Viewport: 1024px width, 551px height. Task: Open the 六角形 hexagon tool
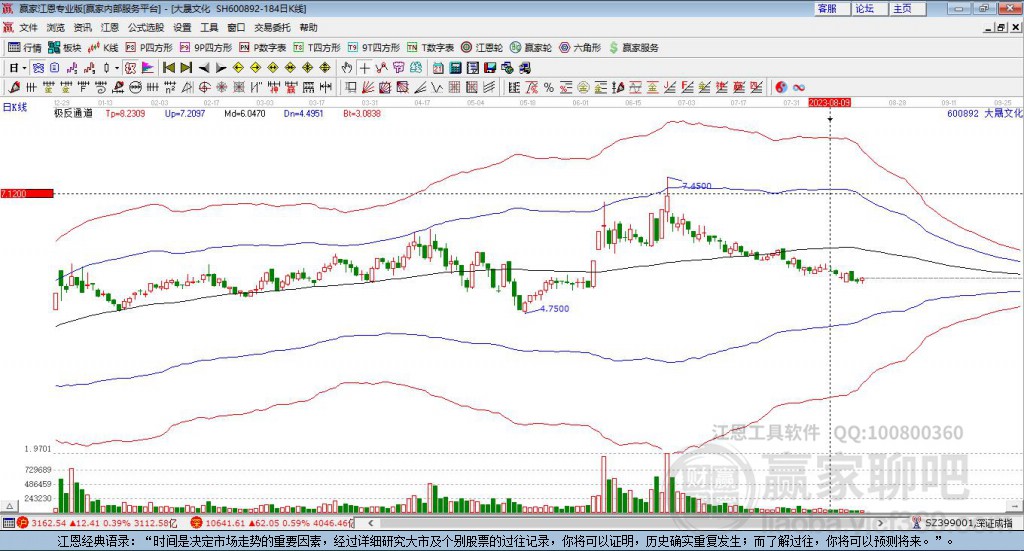point(580,47)
